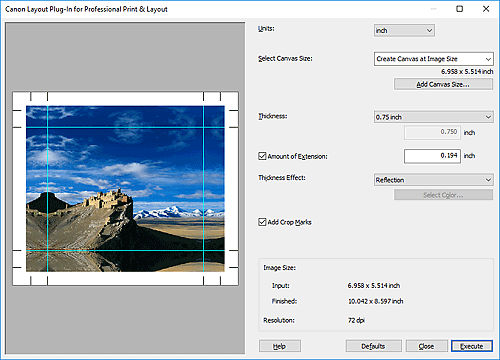Click the canvas size text 6.958 x 5.514 inch under dropdown

coord(467,72)
